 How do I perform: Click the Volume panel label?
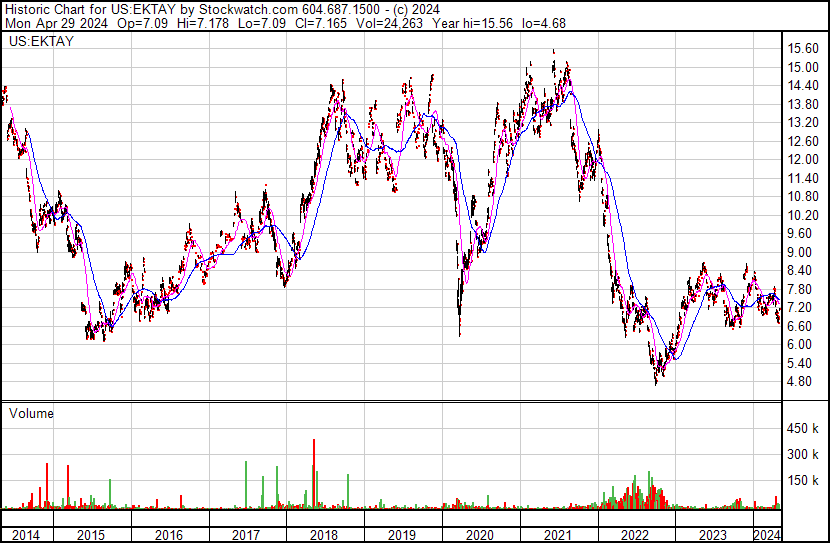[31, 413]
